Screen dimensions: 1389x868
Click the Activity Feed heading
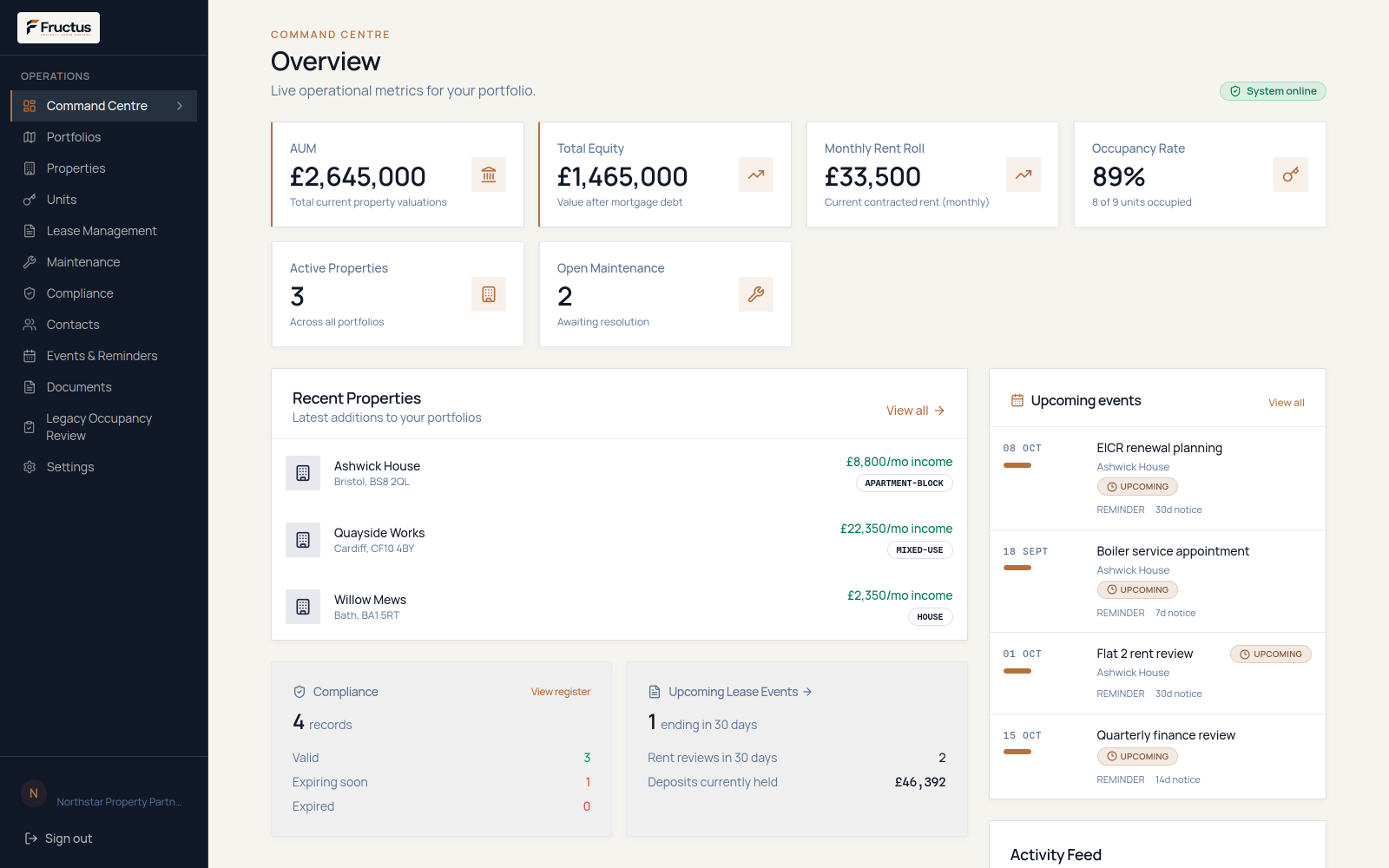(x=1056, y=855)
